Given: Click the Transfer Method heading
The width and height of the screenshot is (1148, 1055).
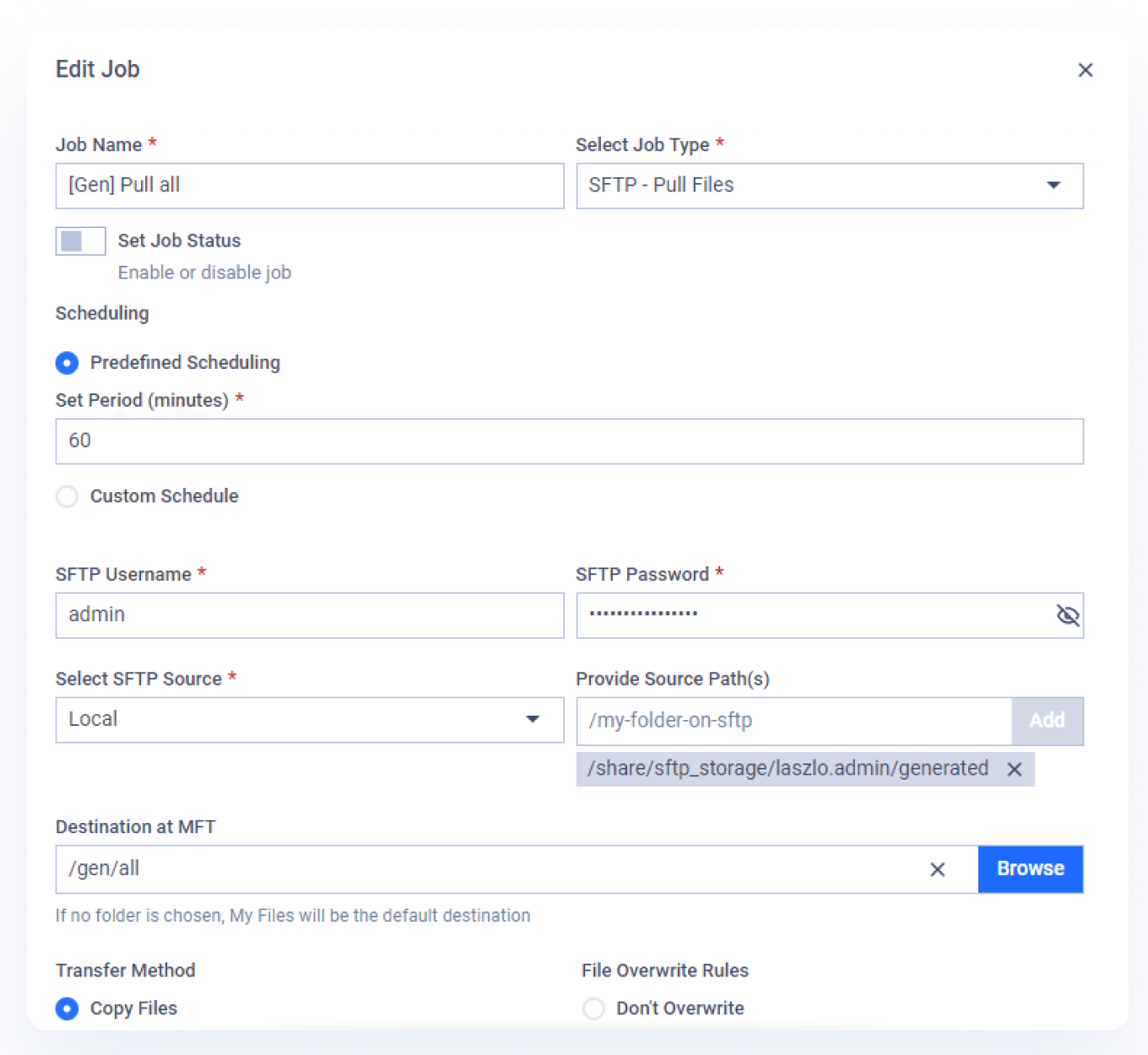Looking at the screenshot, I should pyautogui.click(x=126, y=971).
